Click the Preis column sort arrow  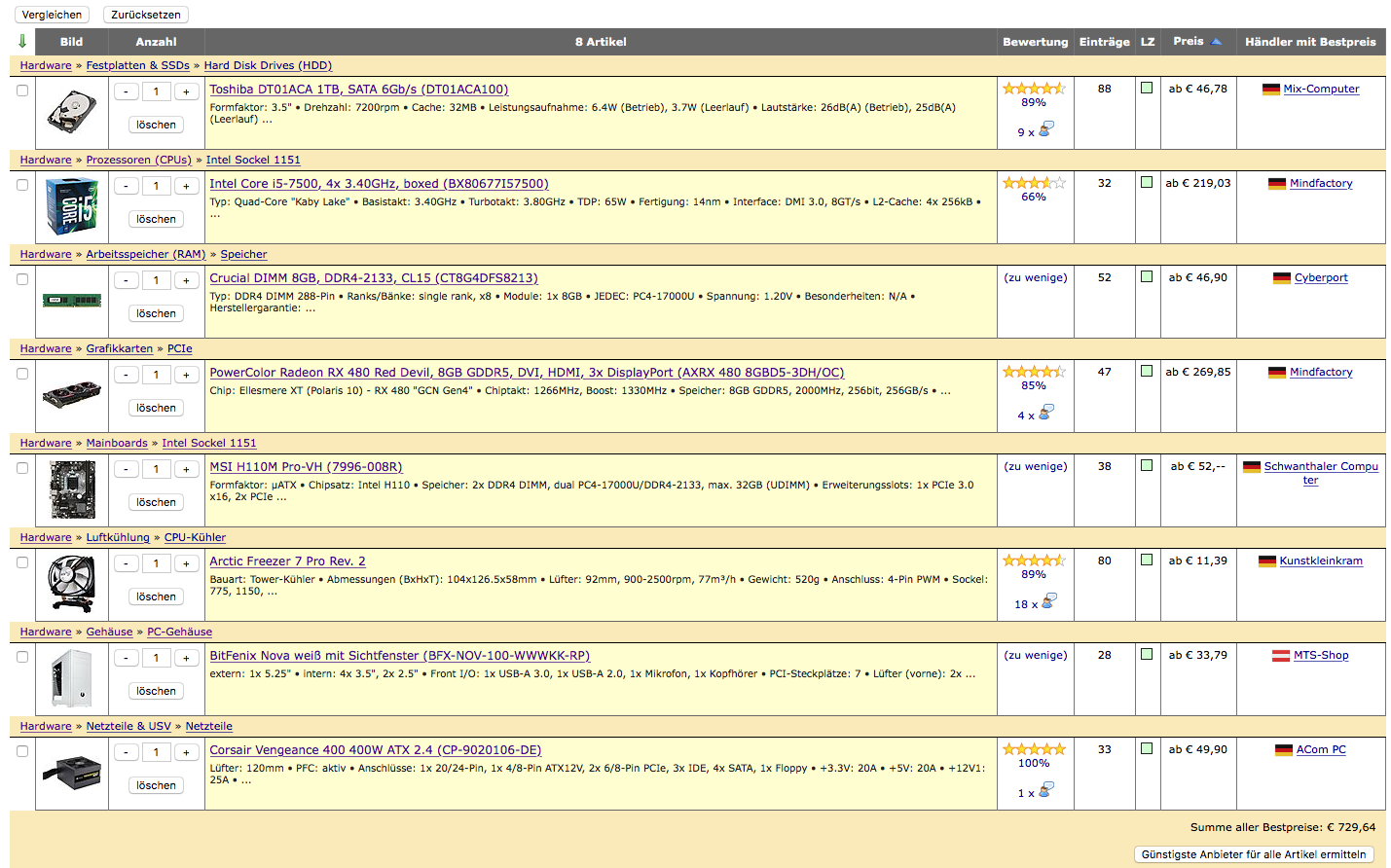tap(1217, 42)
